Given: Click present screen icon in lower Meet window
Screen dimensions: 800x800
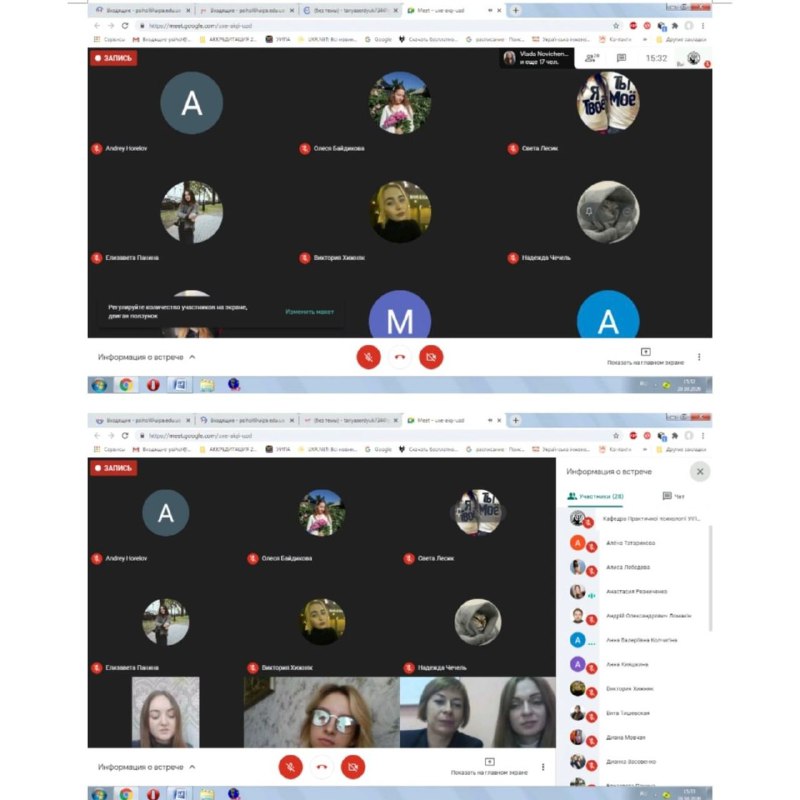Looking at the screenshot, I should coord(489,762).
